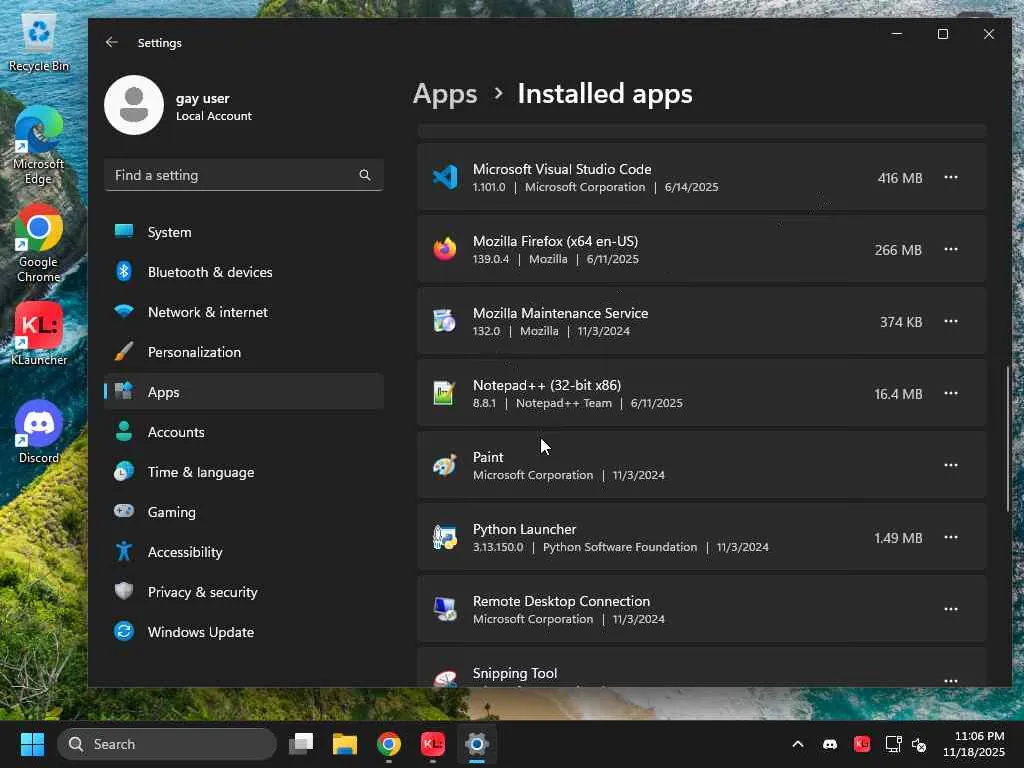
Task: Click the installed apps list scrollbar
Action: point(1007,435)
